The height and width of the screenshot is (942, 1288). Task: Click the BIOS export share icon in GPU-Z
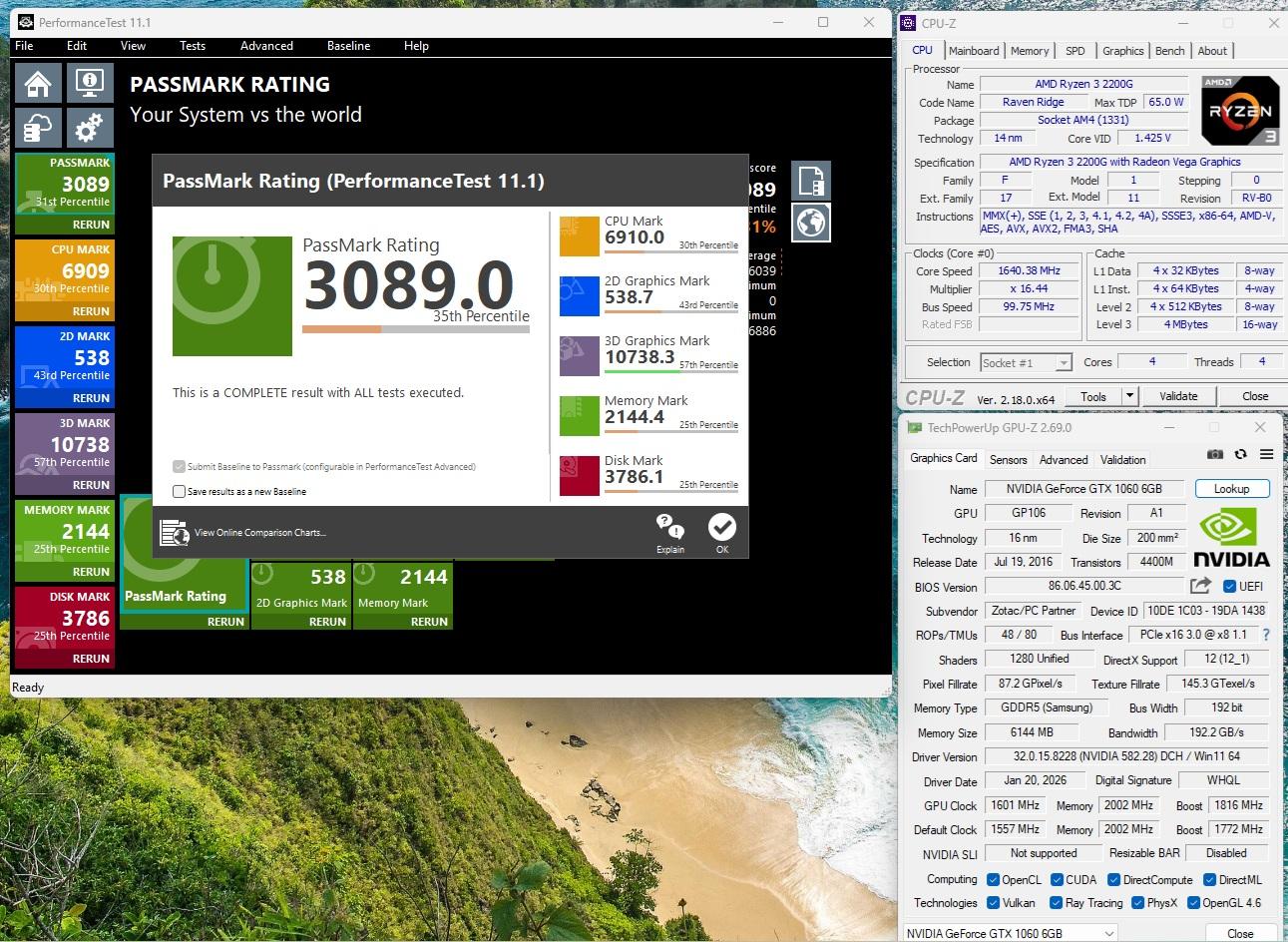tap(1200, 586)
